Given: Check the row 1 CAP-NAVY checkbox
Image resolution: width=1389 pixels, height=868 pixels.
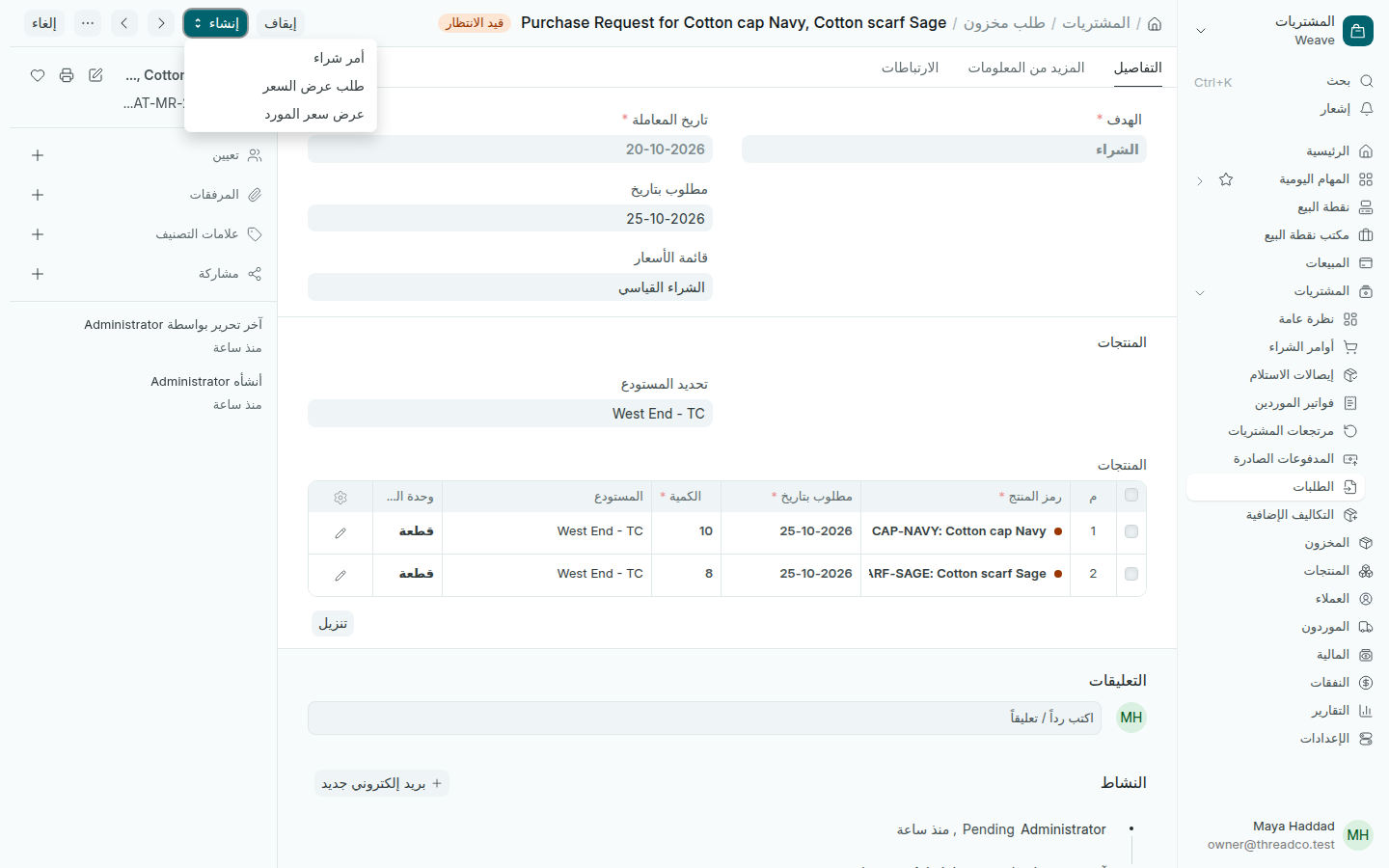Looking at the screenshot, I should click(x=1131, y=531).
